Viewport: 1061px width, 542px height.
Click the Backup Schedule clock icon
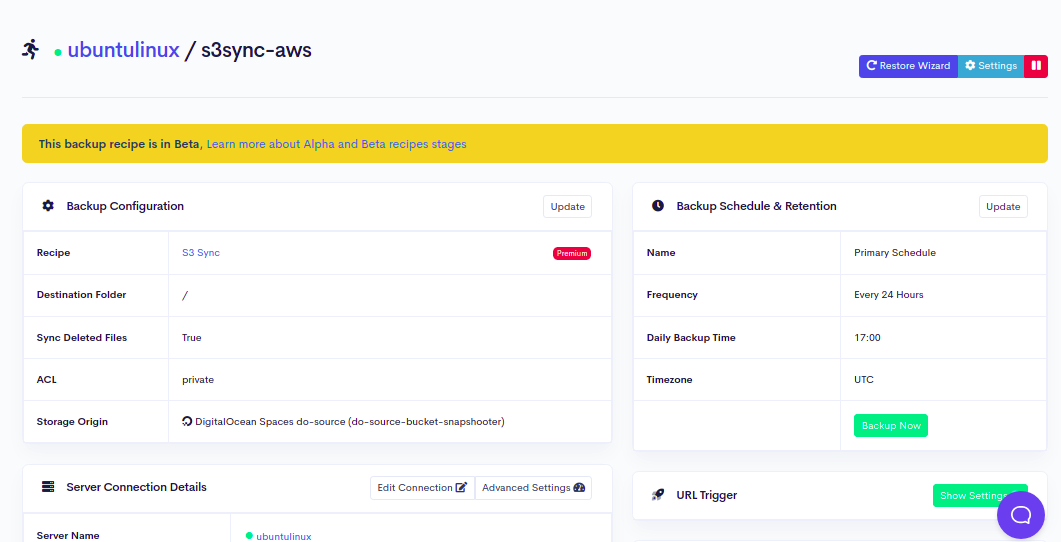(658, 206)
